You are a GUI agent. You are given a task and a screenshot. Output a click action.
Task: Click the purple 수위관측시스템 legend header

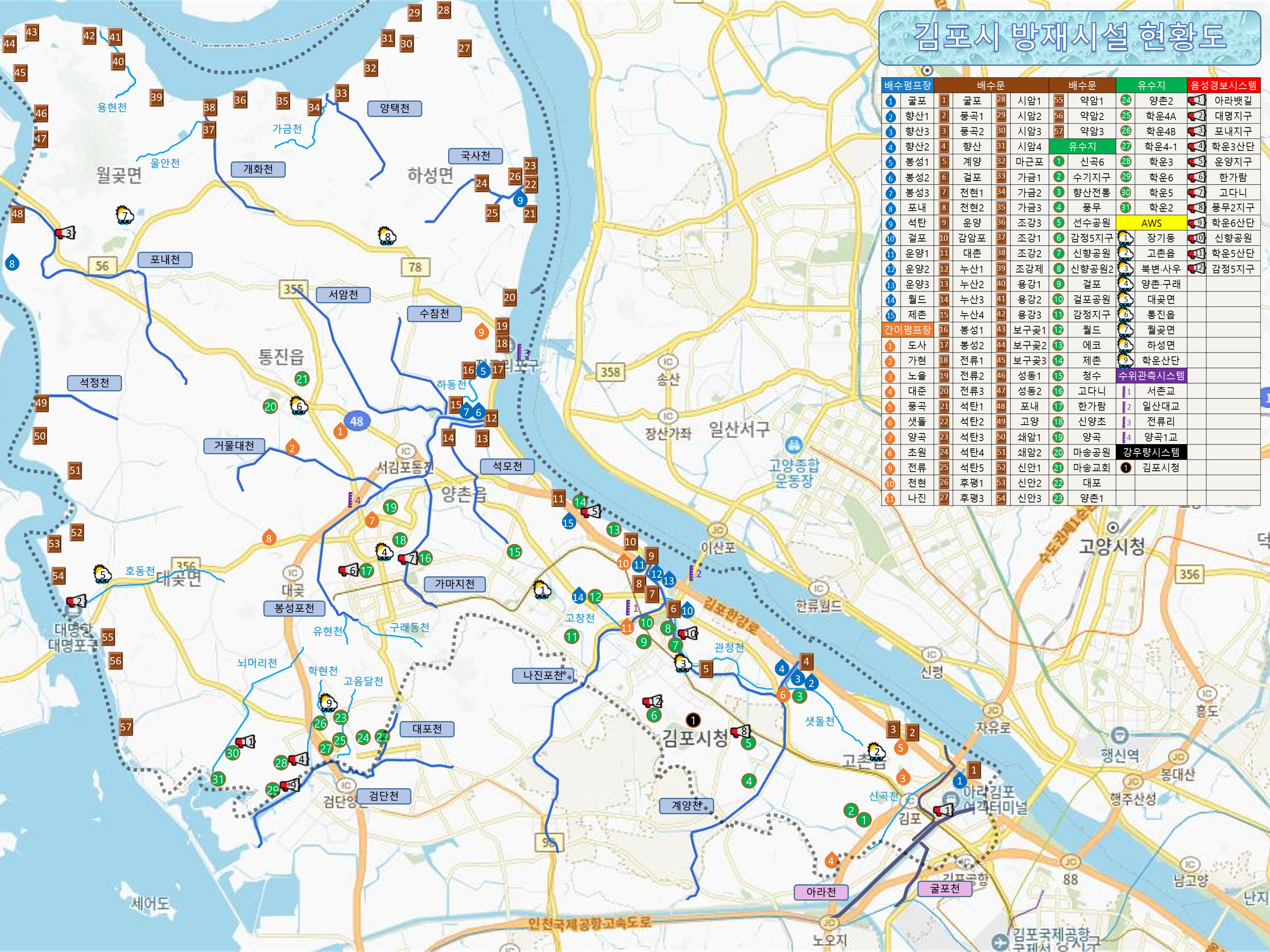[1151, 376]
